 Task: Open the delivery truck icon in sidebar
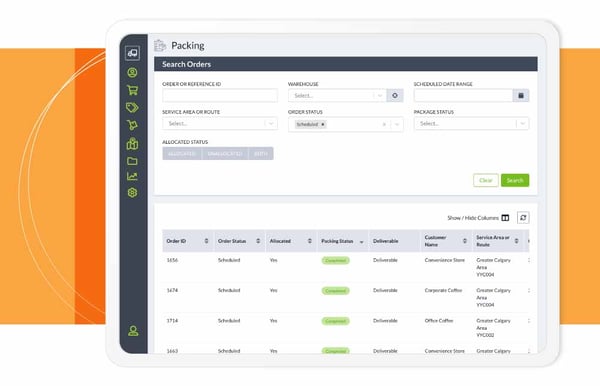click(132, 53)
